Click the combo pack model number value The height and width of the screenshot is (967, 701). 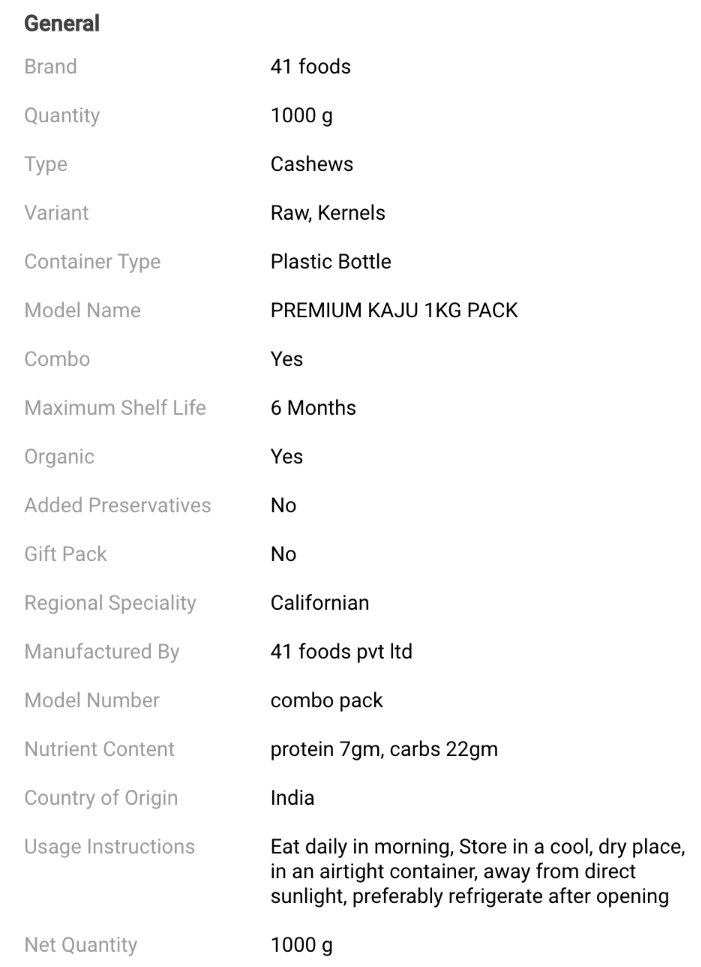(x=326, y=700)
